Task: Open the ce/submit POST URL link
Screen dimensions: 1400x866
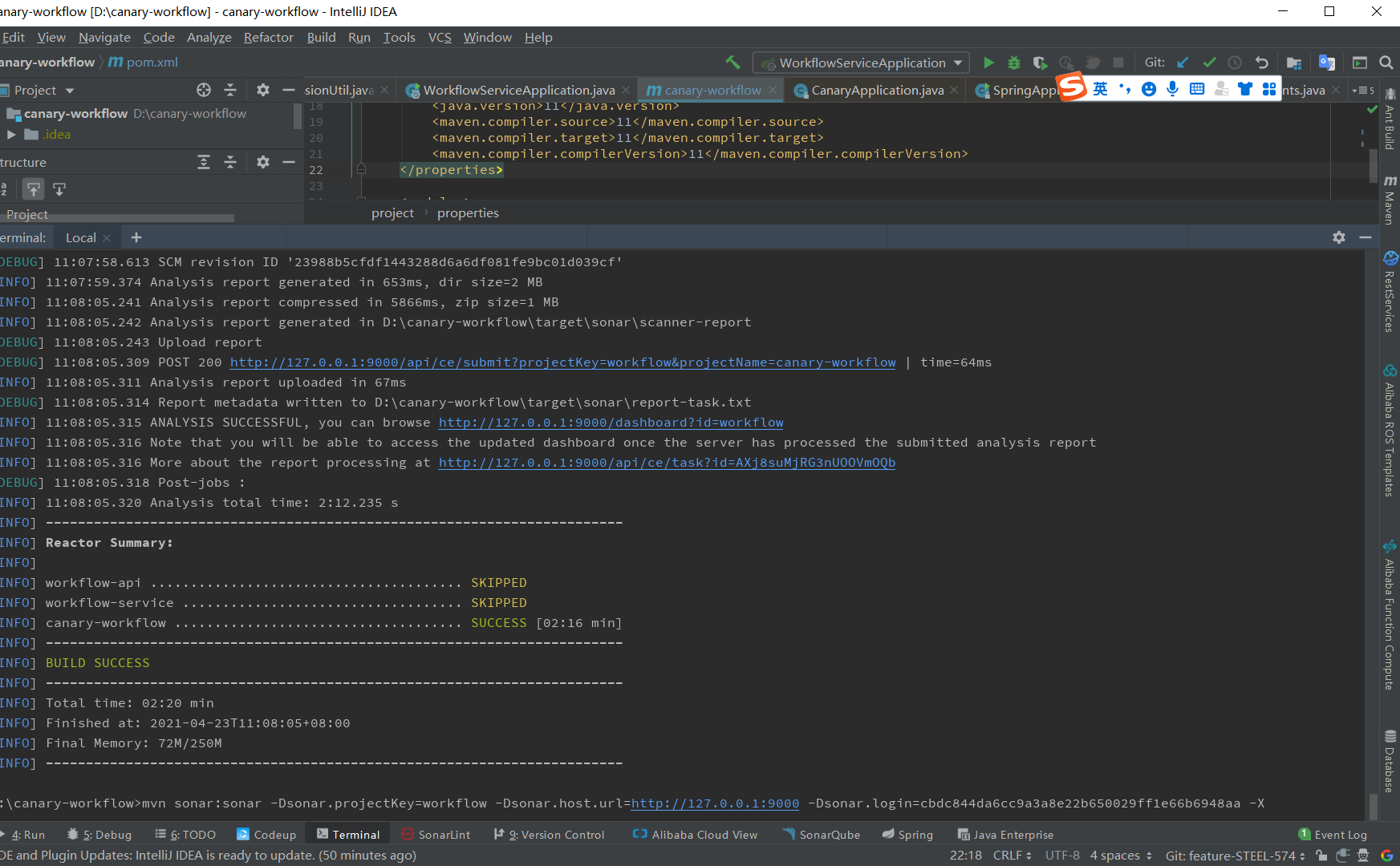Action: coord(563,362)
